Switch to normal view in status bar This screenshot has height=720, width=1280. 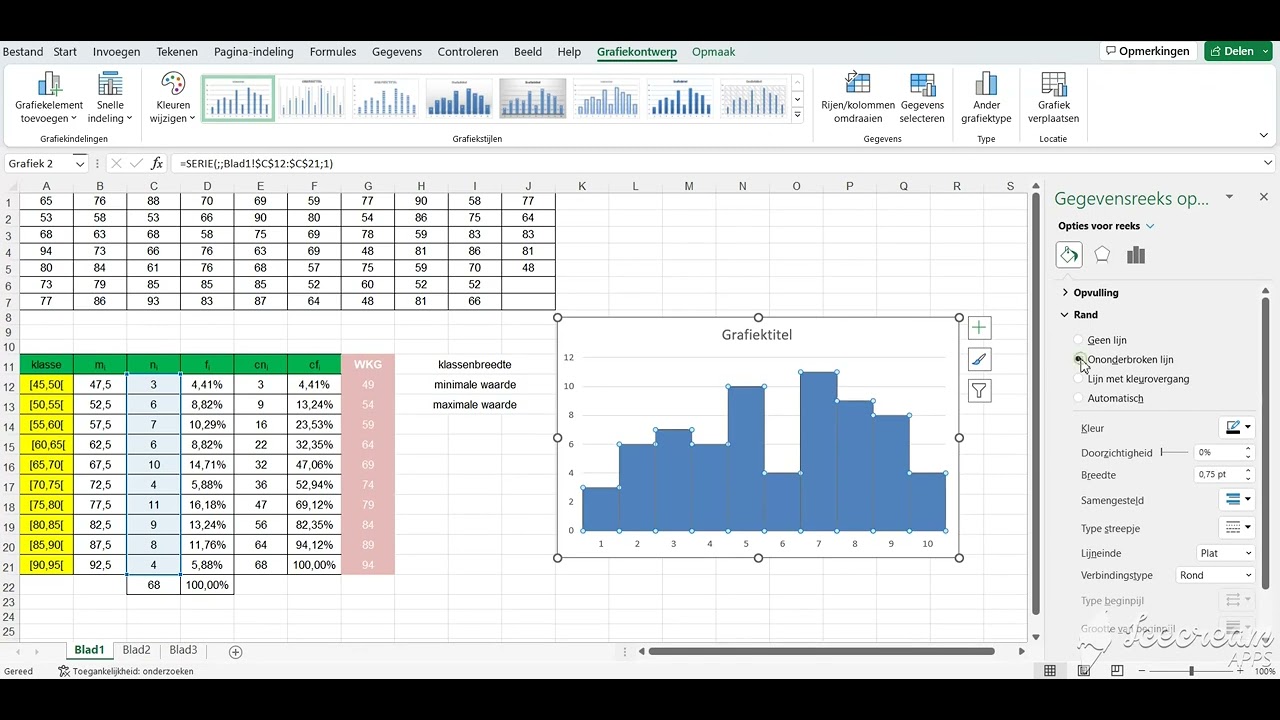(1051, 671)
